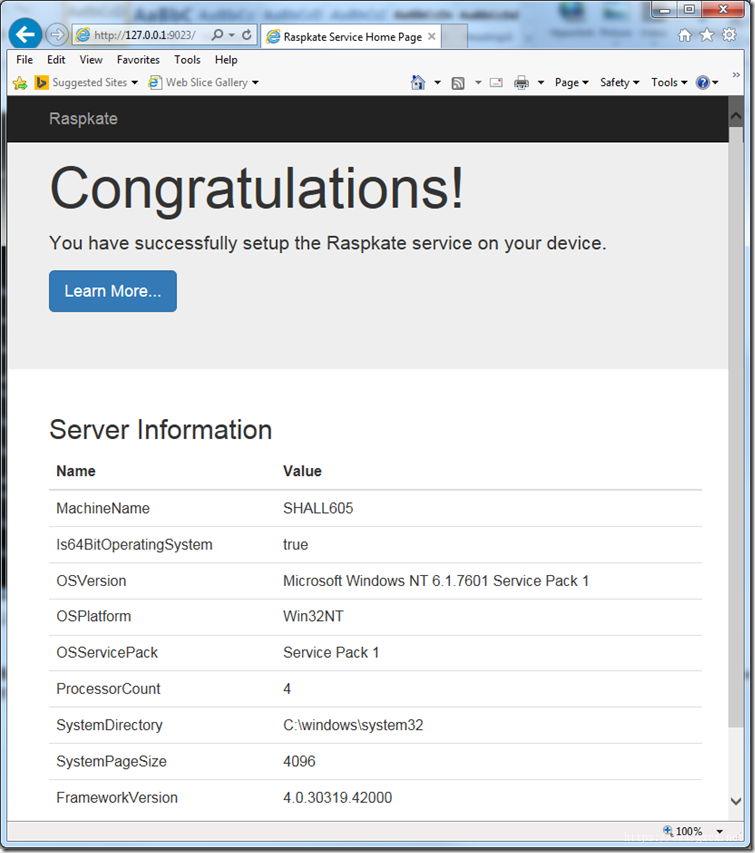Click the search magnifier in address bar
Screen dimensions: 755x853
(x=217, y=35)
